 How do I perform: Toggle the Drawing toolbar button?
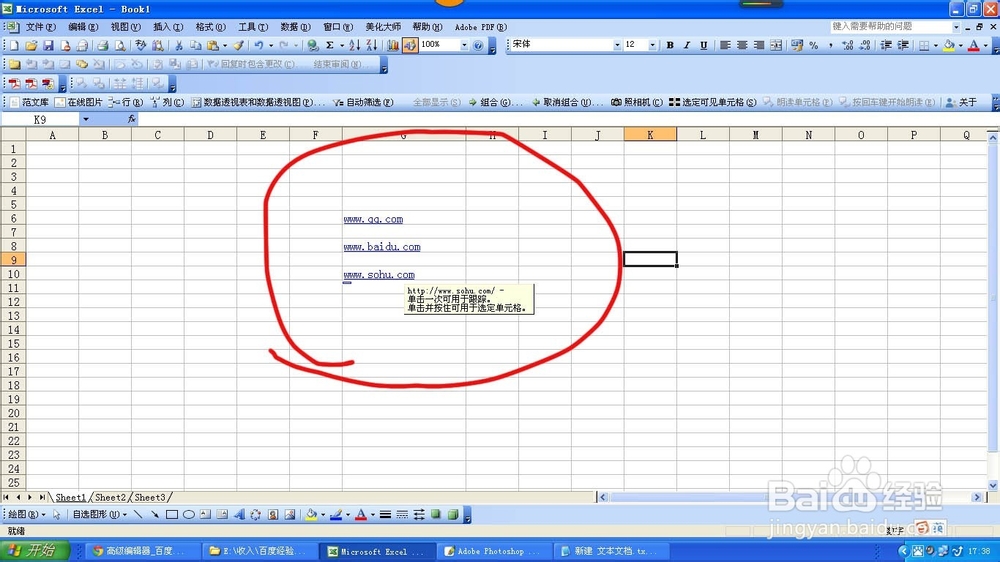pyautogui.click(x=409, y=45)
